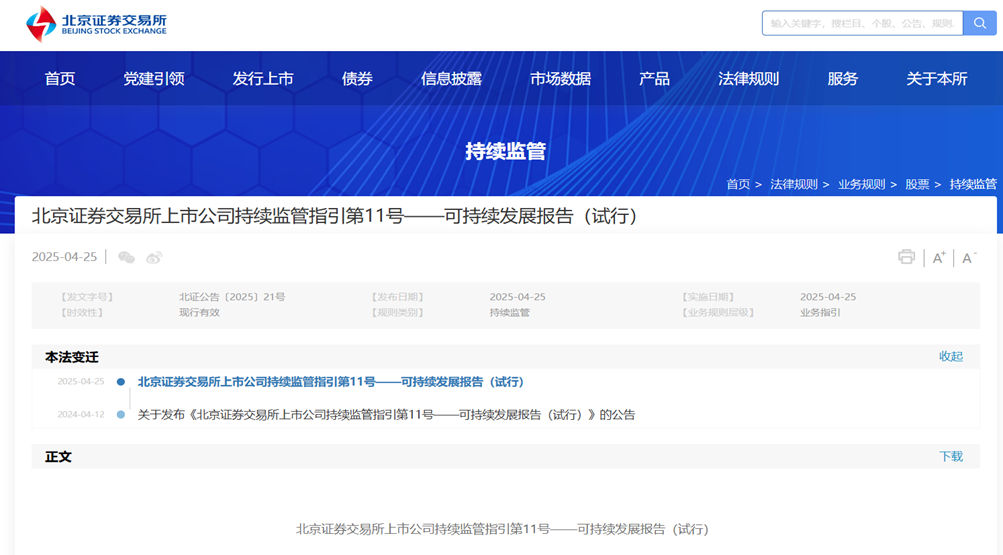Click 下载 to download the document
The image size is (1003, 555).
point(950,457)
